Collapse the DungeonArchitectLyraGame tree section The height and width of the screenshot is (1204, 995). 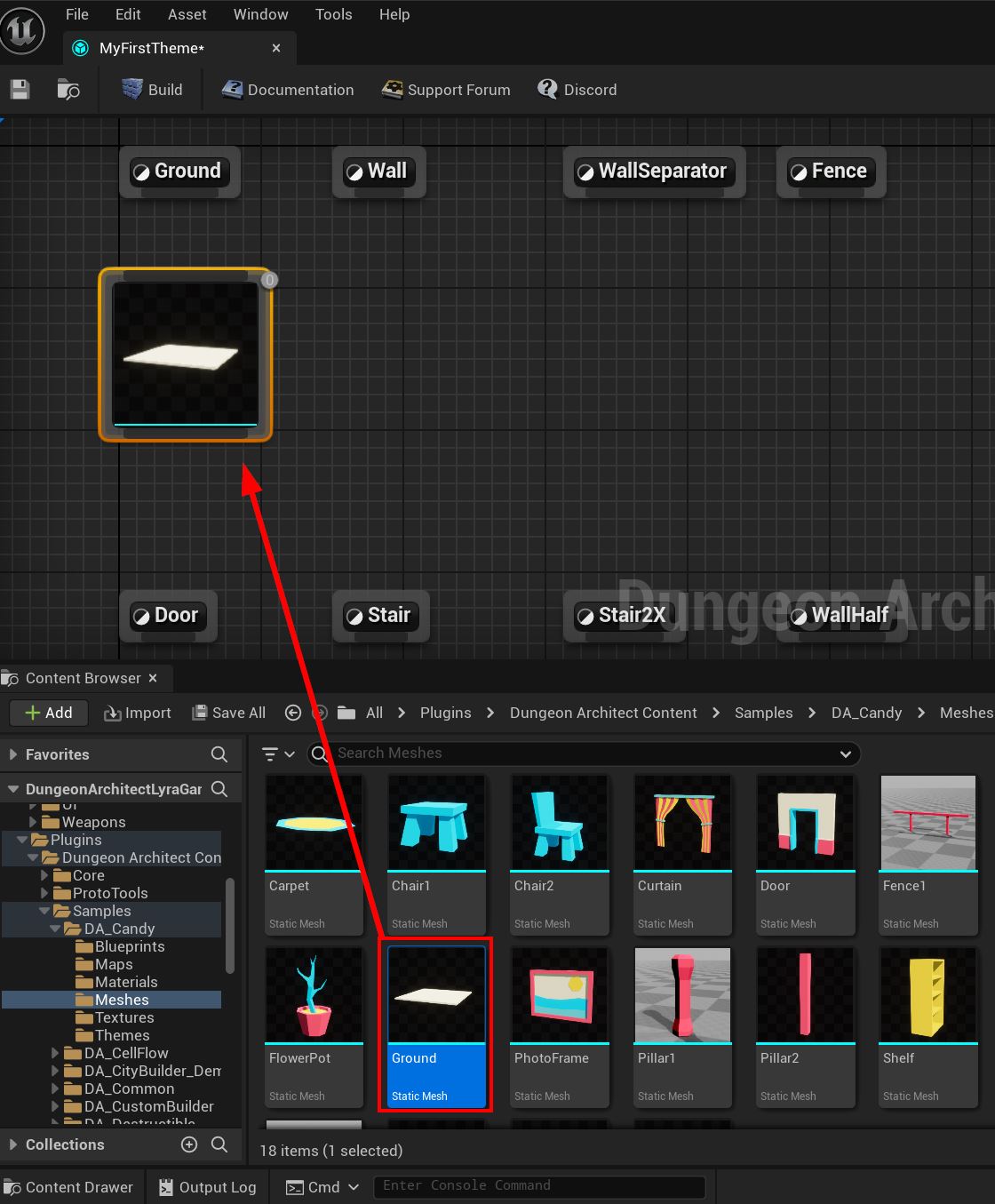pos(12,789)
